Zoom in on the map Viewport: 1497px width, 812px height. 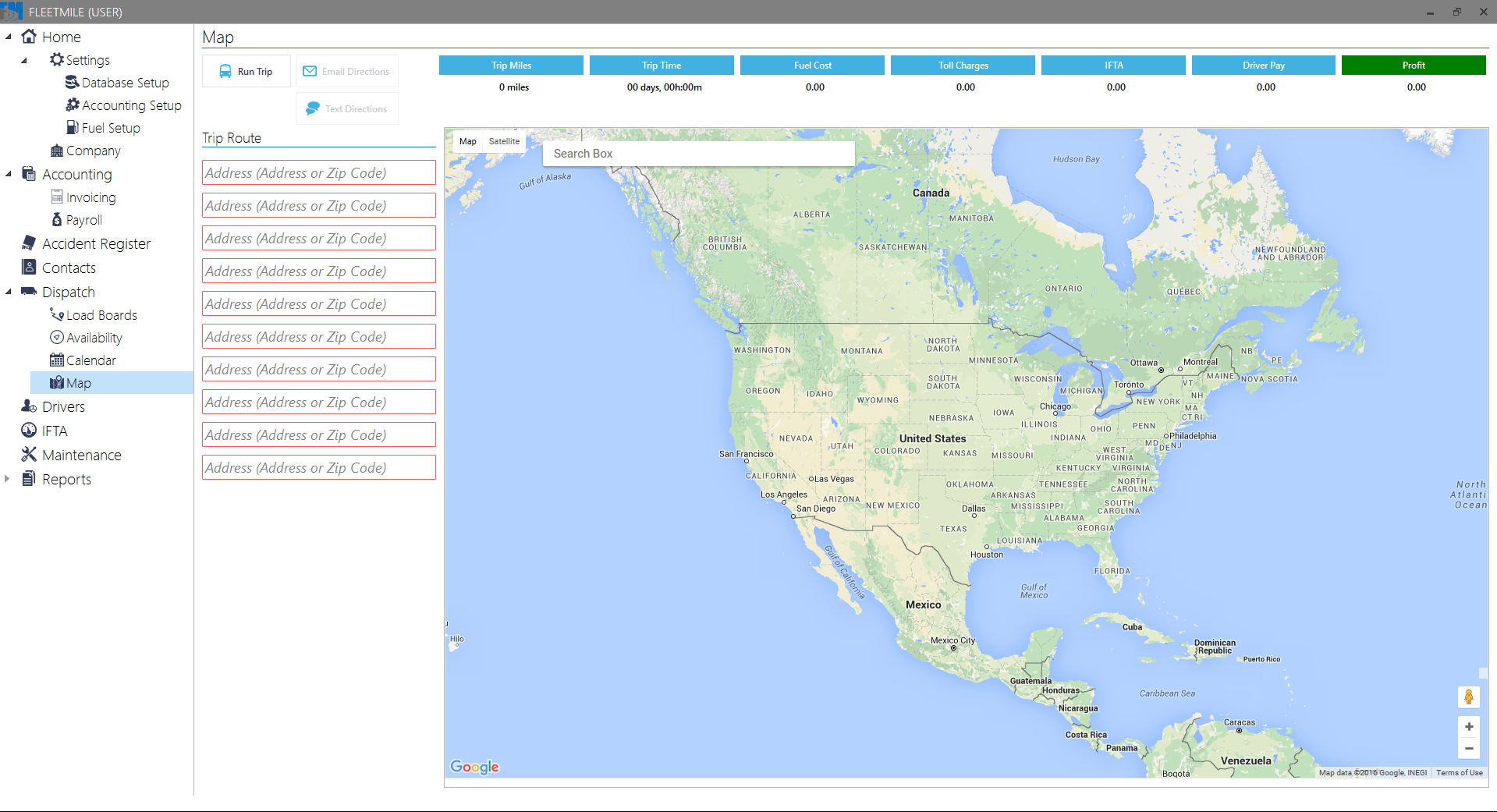1469,727
